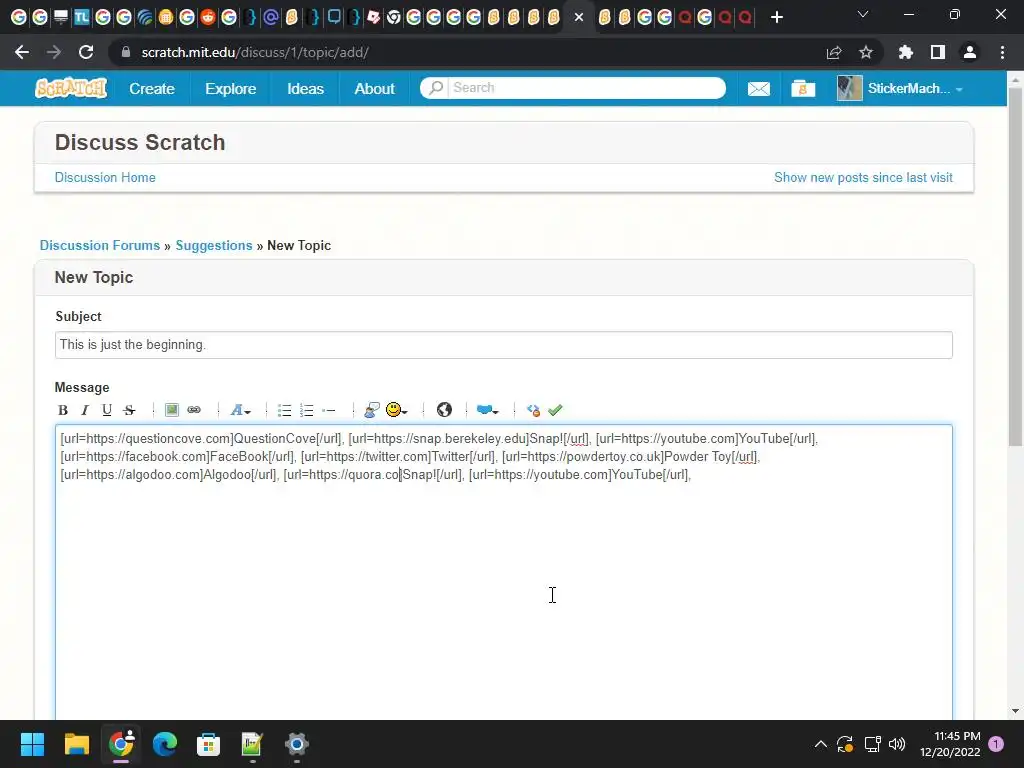This screenshot has height=768, width=1024.
Task: Open the Scratch messages envelope icon
Action: tap(758, 89)
